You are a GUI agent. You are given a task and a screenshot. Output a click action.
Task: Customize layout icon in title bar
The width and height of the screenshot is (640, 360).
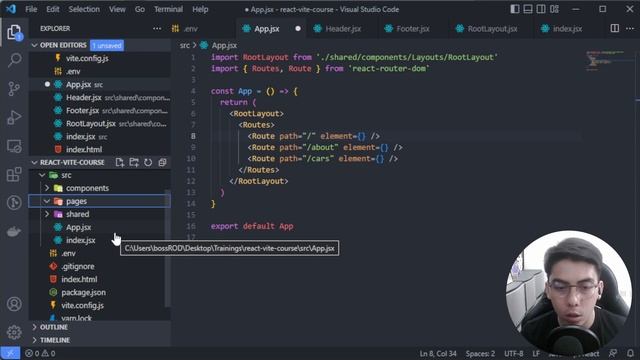[x=554, y=9]
